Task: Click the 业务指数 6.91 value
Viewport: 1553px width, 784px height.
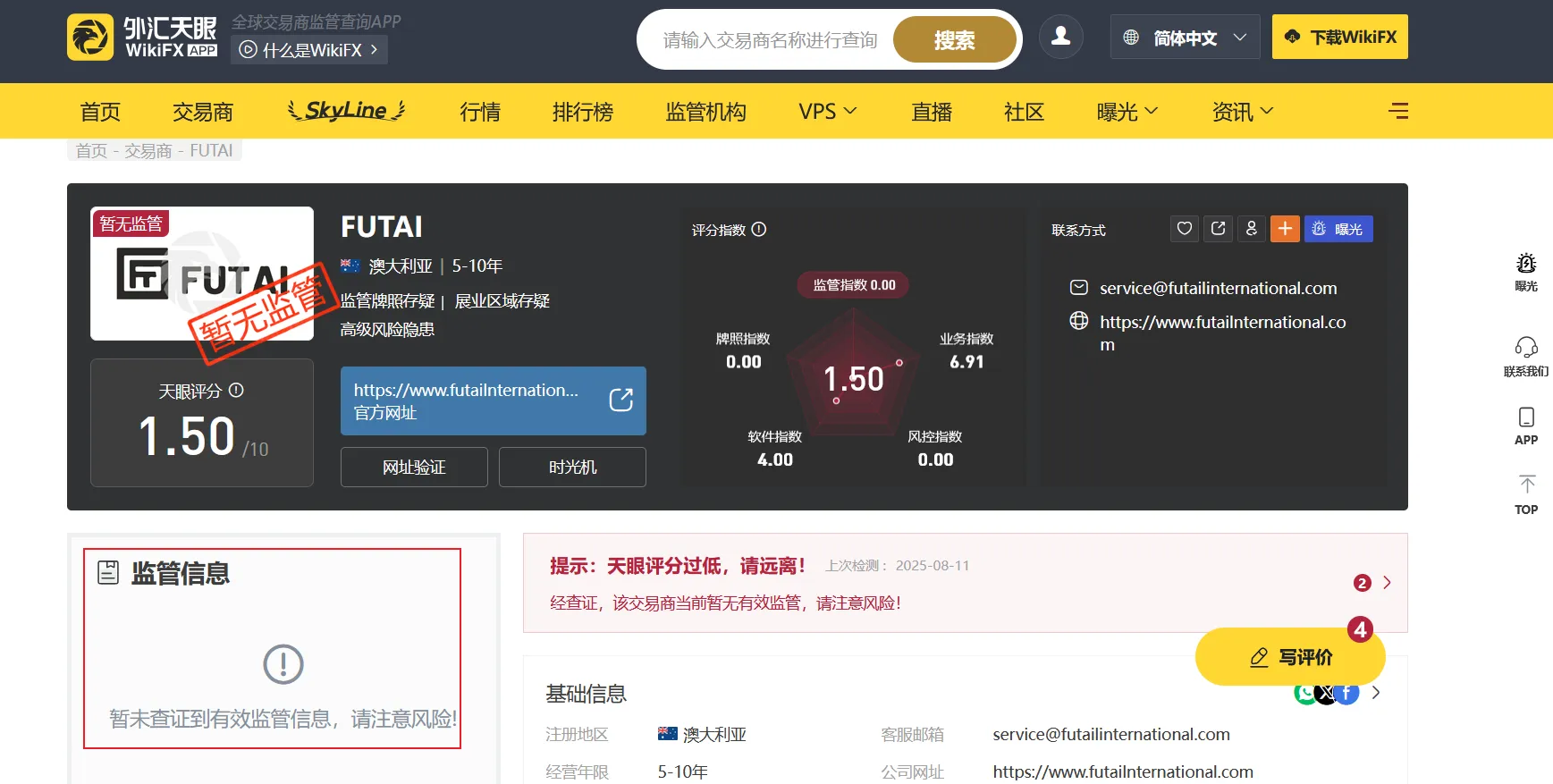Action: point(966,361)
